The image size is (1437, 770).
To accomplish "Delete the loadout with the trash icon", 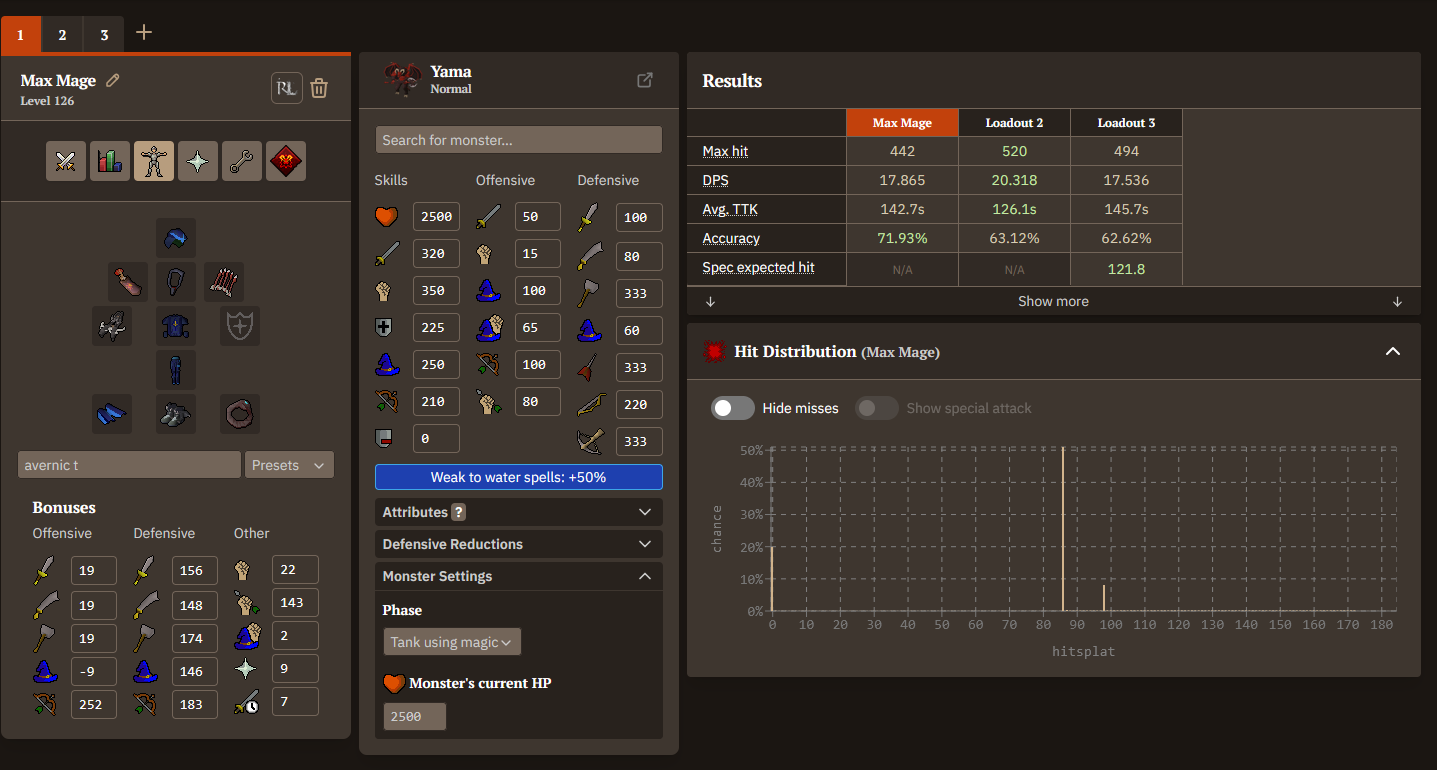I will 319,88.
